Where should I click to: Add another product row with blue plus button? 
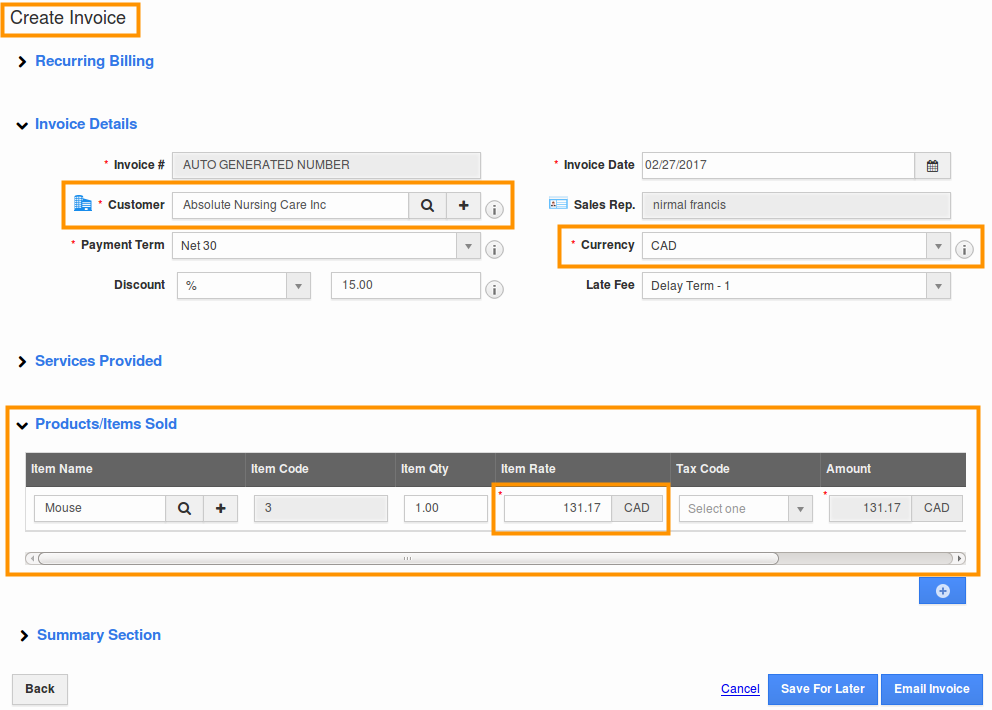[942, 591]
